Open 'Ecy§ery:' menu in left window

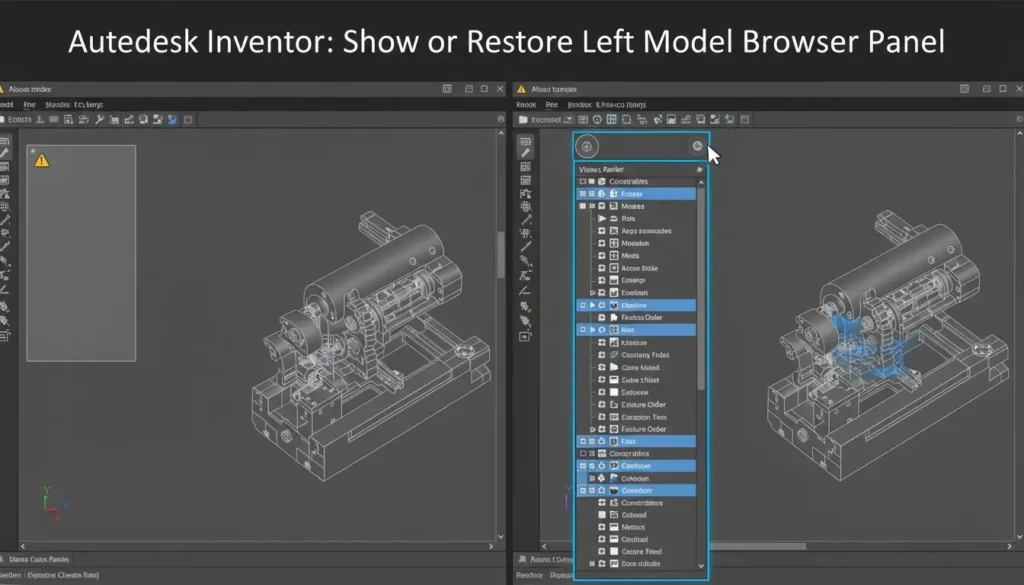89,104
